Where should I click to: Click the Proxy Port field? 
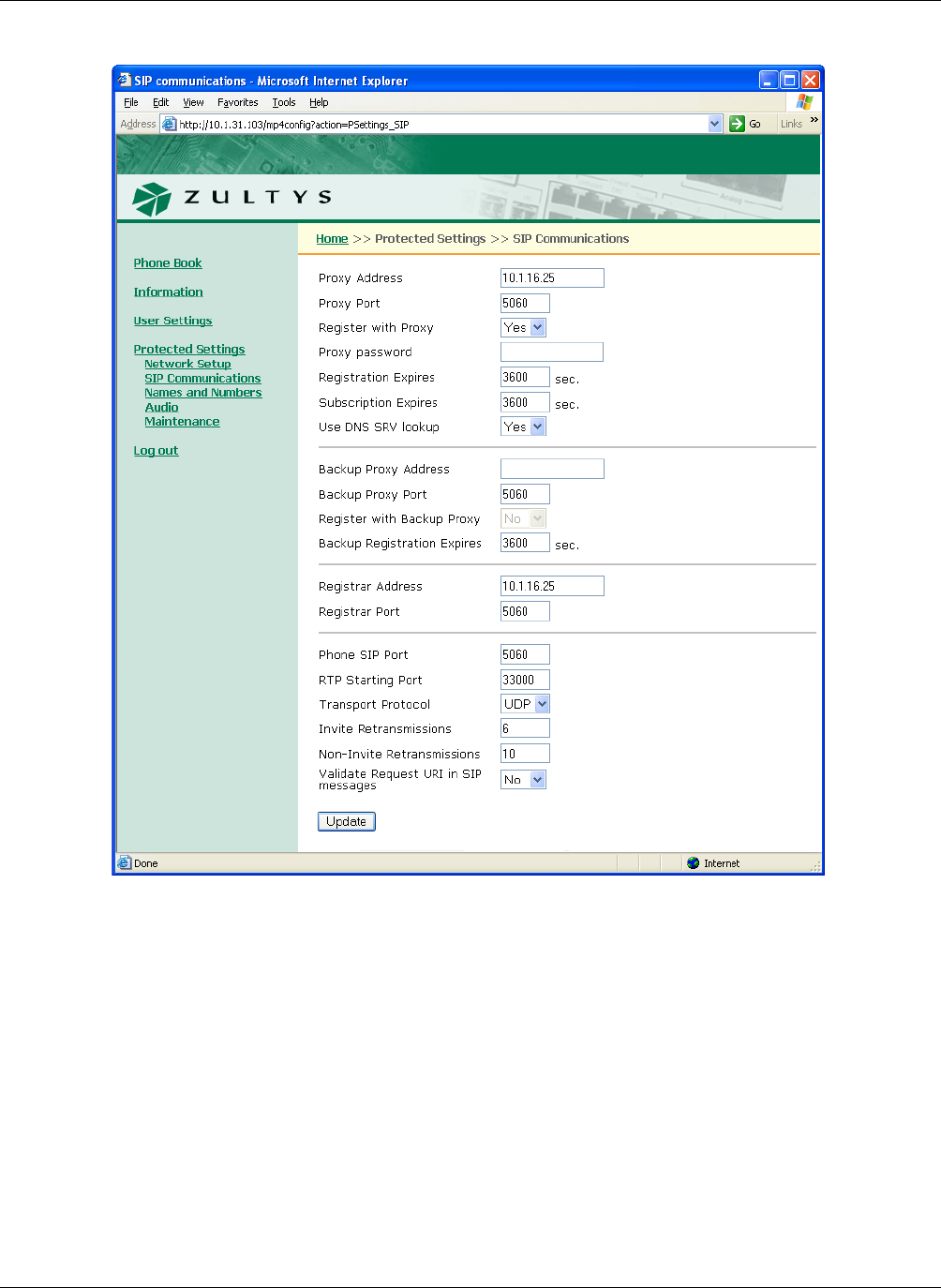click(525, 303)
